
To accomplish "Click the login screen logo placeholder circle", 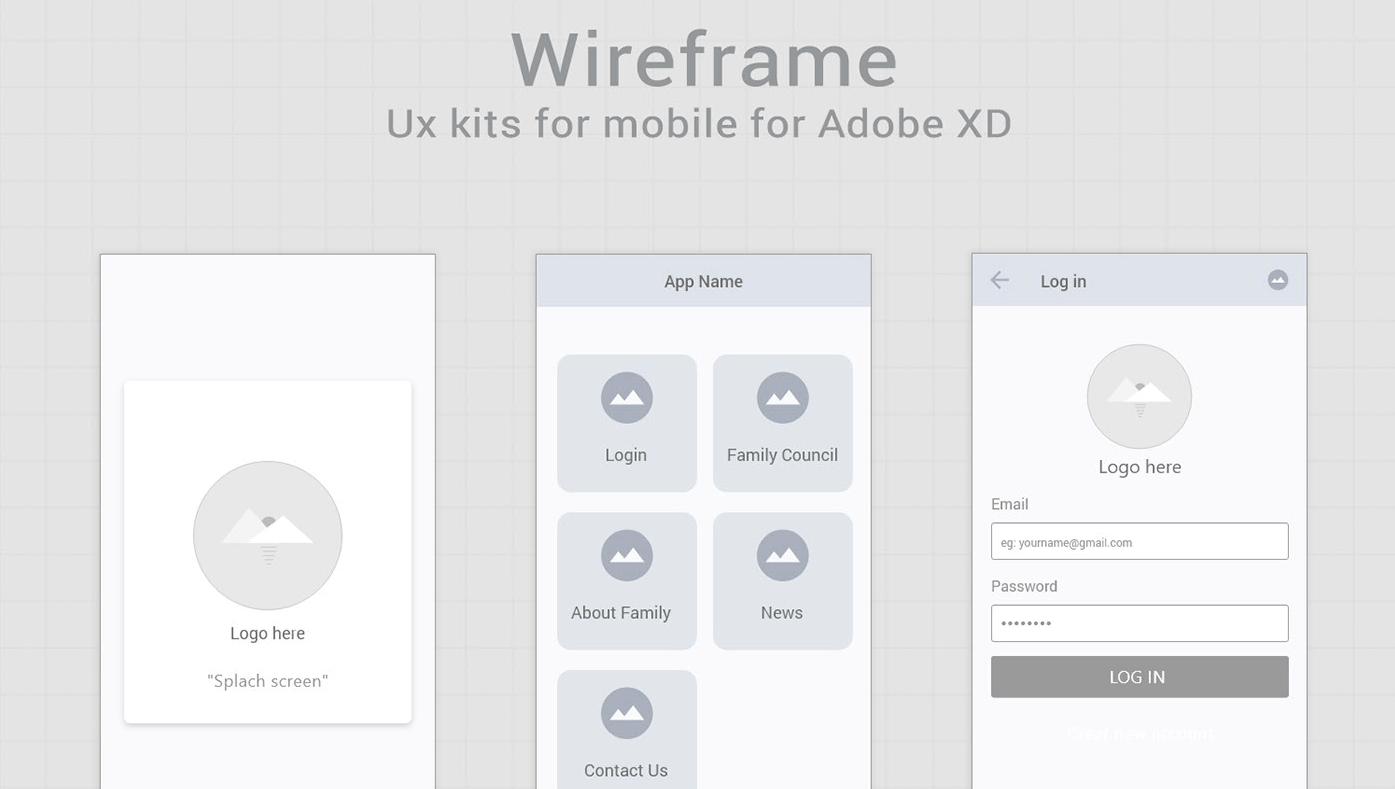I will (x=1139, y=397).
